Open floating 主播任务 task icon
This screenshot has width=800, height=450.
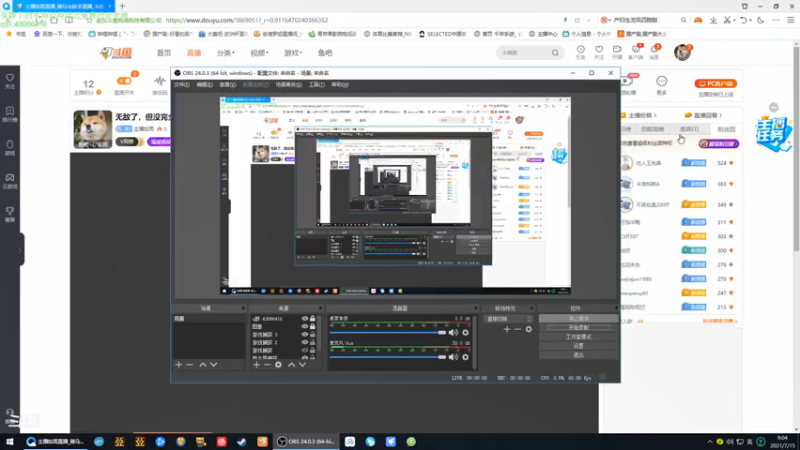click(774, 134)
